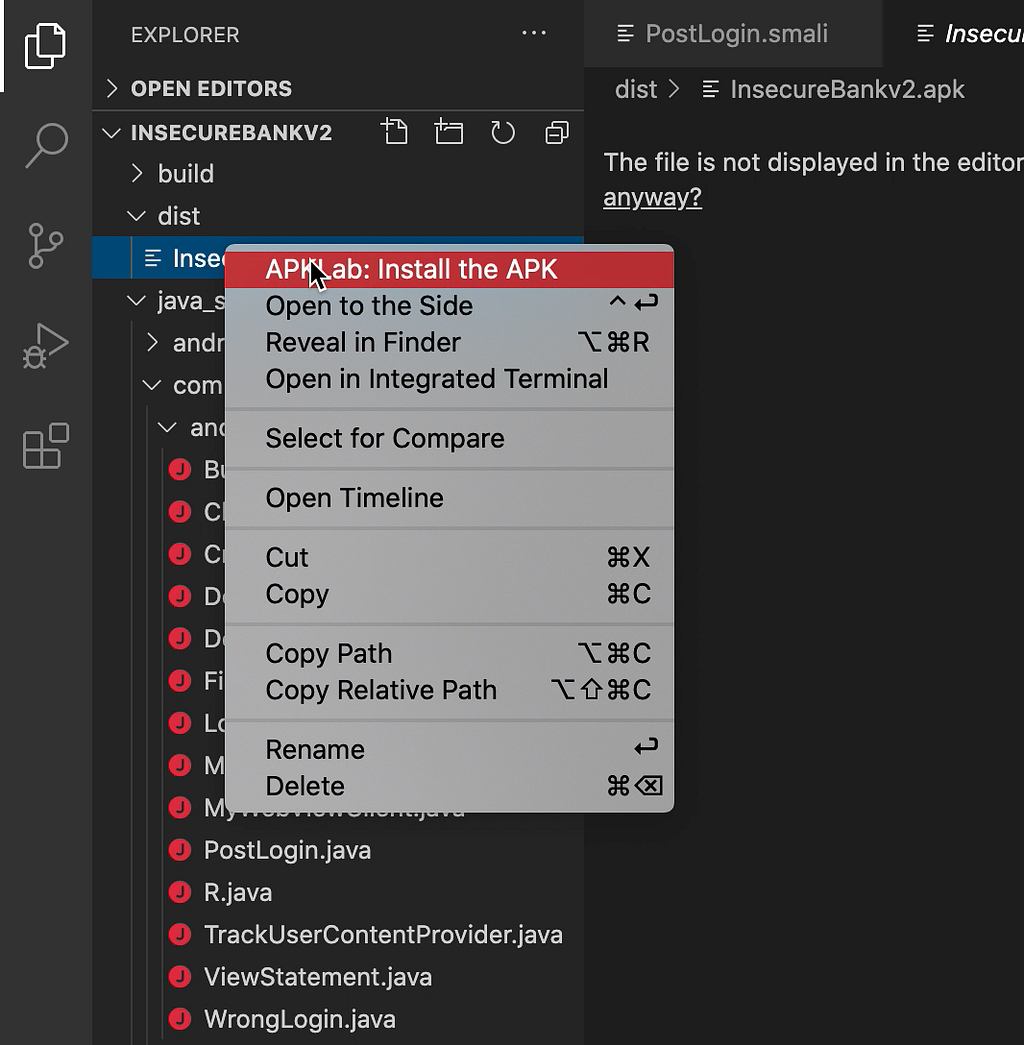Open ViewStatement.java file

click(x=317, y=977)
